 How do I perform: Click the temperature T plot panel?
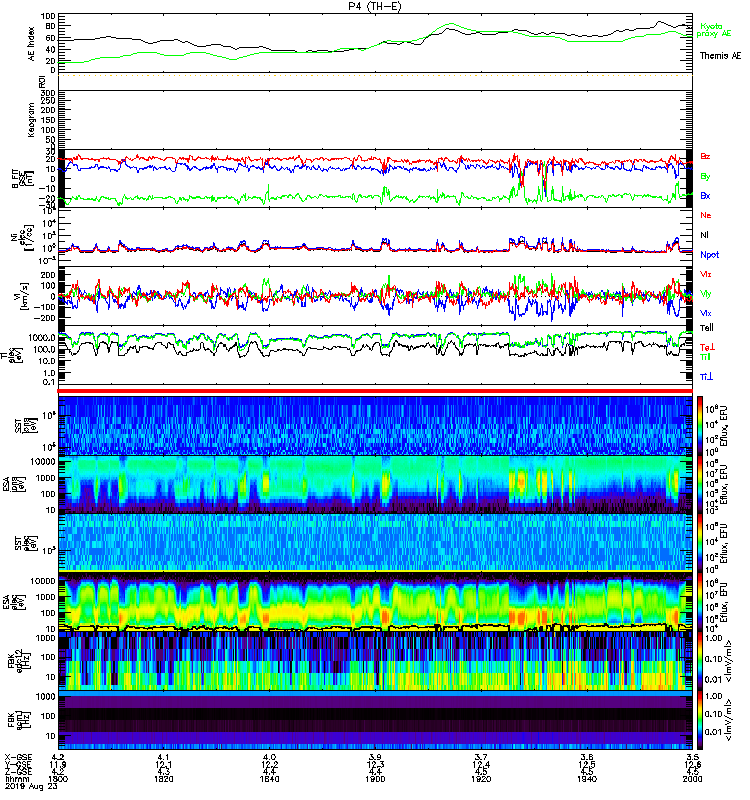pyautogui.click(x=375, y=355)
